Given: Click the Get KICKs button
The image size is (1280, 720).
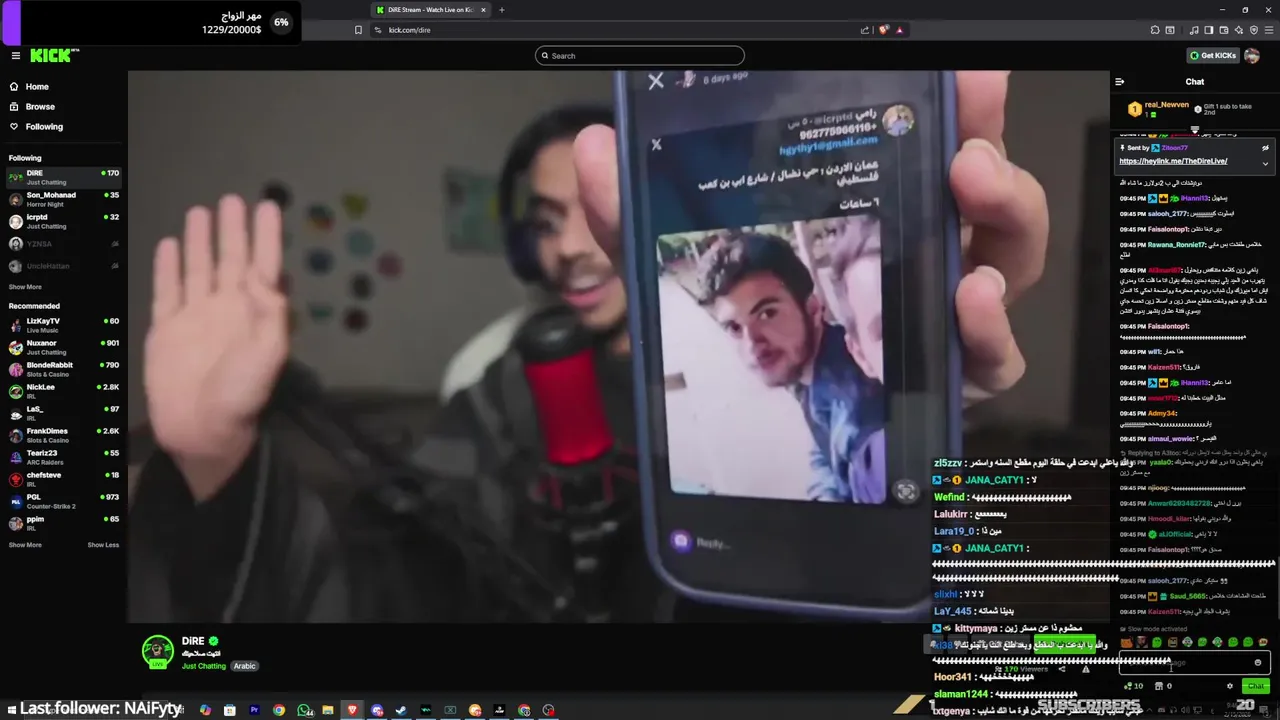Looking at the screenshot, I should [x=1213, y=56].
